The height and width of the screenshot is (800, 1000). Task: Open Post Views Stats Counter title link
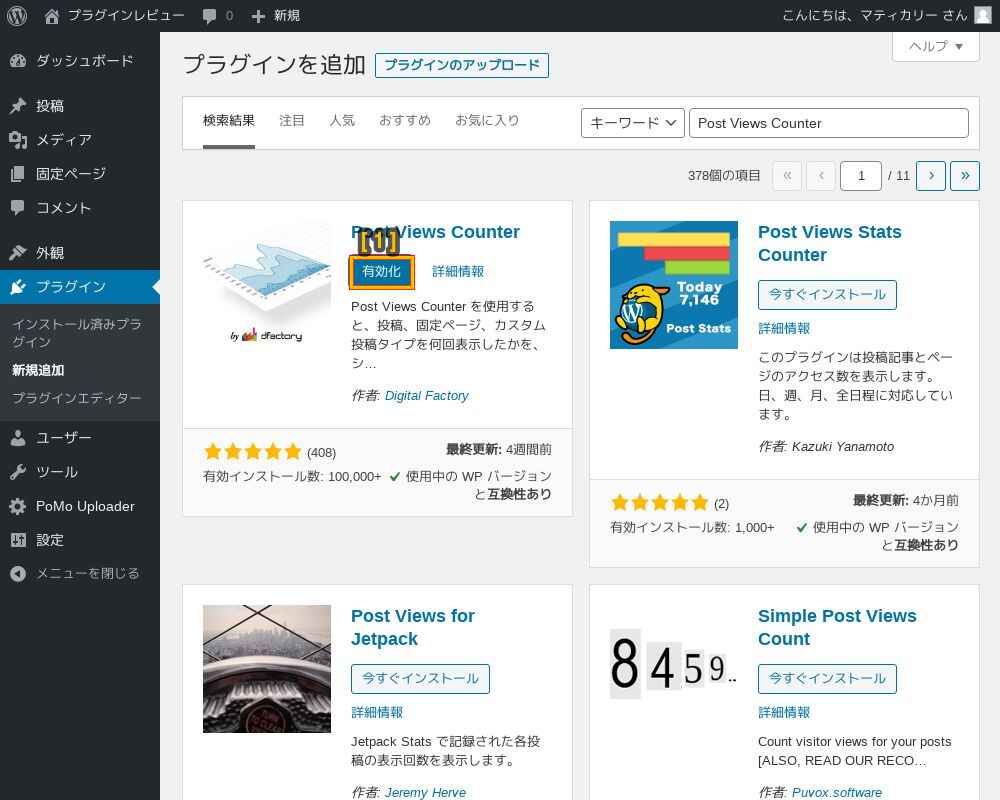click(830, 243)
